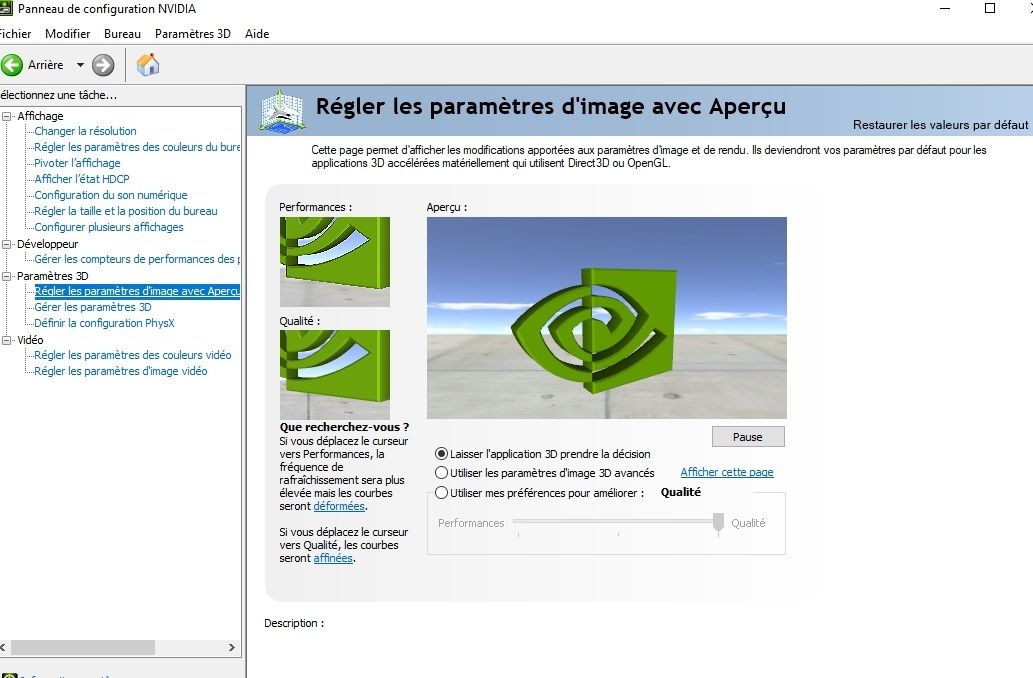Select Utiliser mes préférences pour améliorer

tap(441, 492)
